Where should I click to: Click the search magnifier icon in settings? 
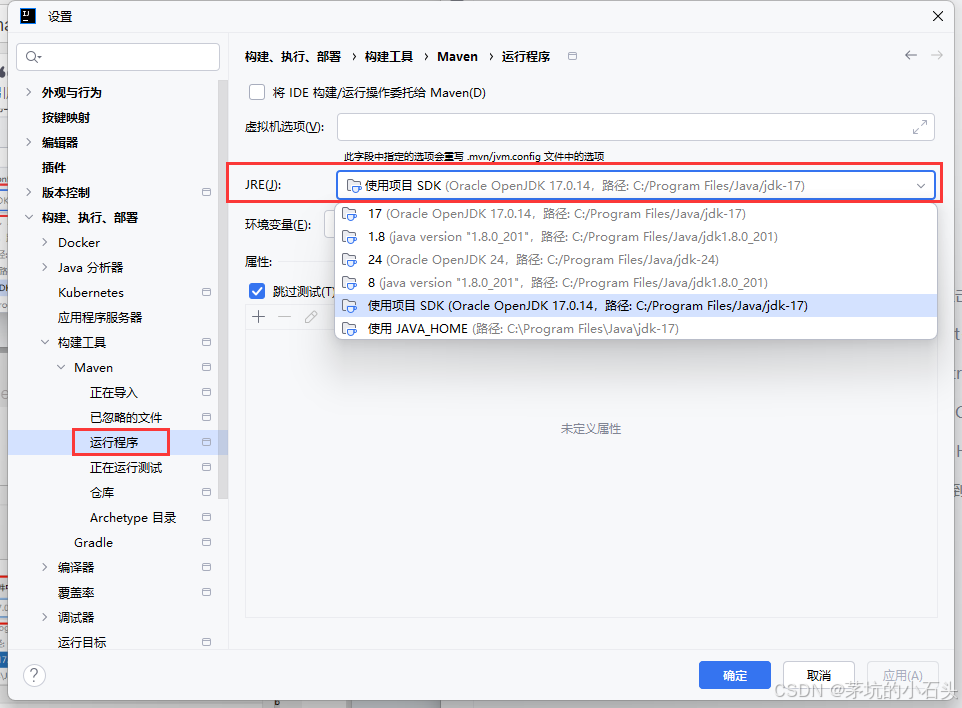point(33,57)
